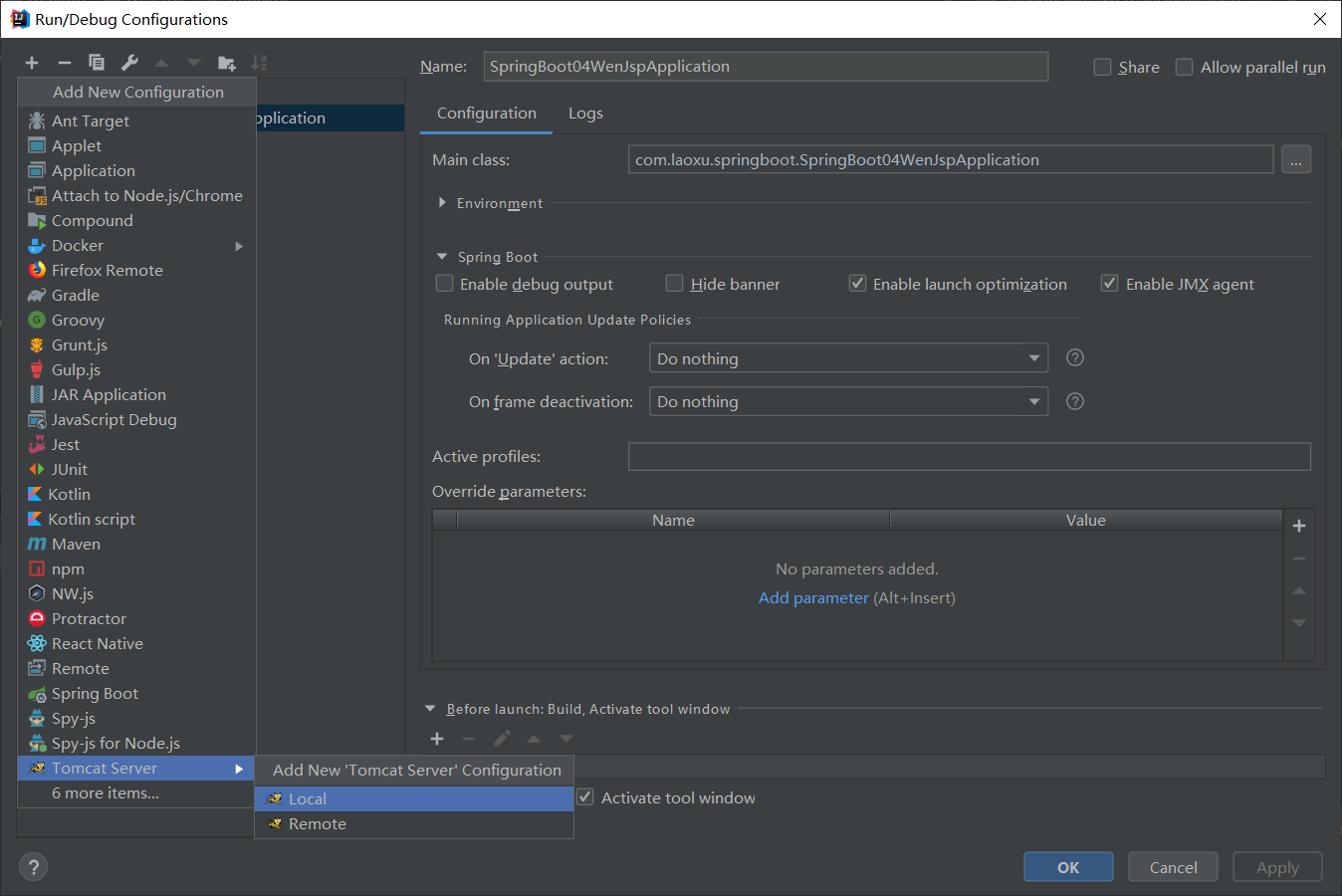Screen dimensions: 1342x896
Task: Select Grunt.js configuration type
Action: 136,344
